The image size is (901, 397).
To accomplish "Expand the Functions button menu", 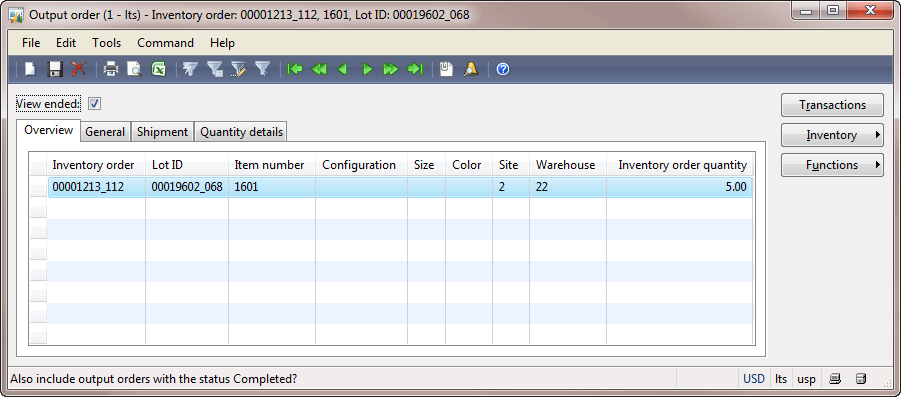I will (832, 165).
